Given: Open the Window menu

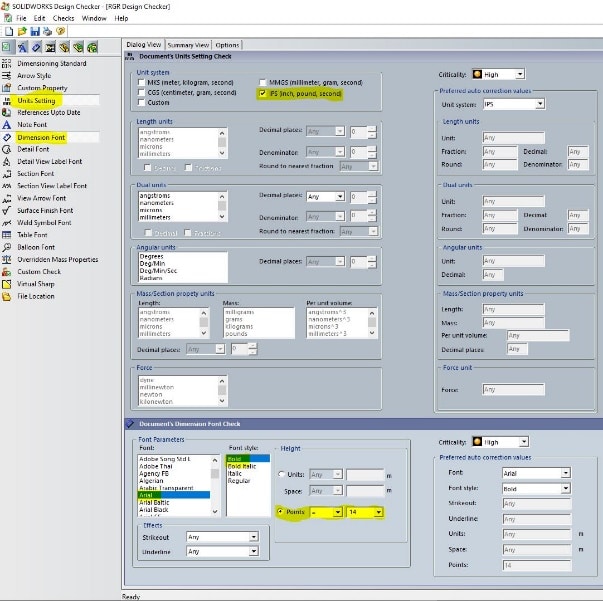Looking at the screenshot, I should click(x=94, y=18).
